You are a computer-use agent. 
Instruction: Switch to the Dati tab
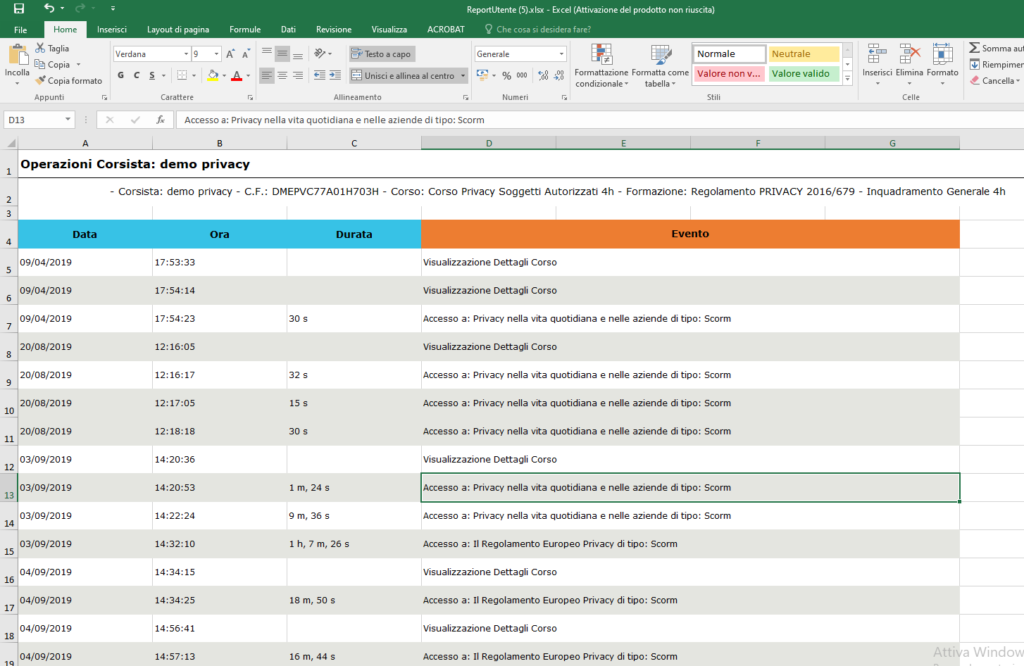tap(288, 29)
